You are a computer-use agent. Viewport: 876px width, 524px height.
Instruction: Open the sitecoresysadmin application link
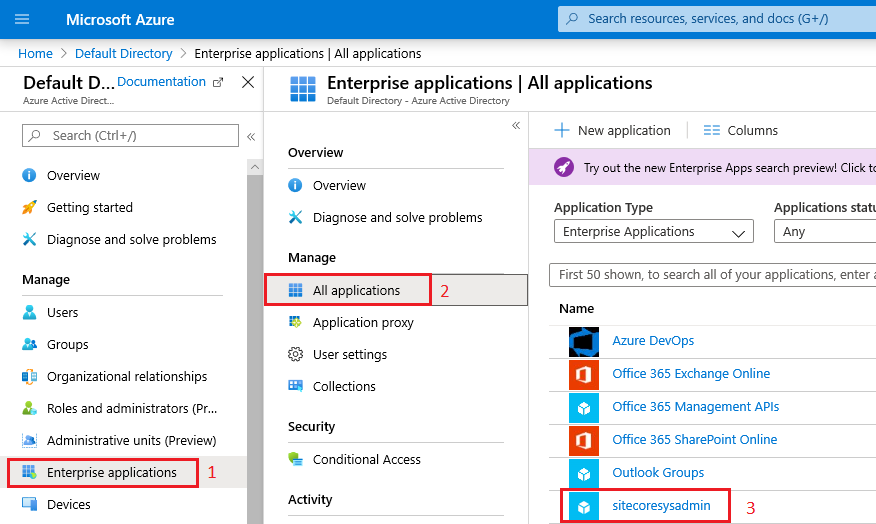661,506
